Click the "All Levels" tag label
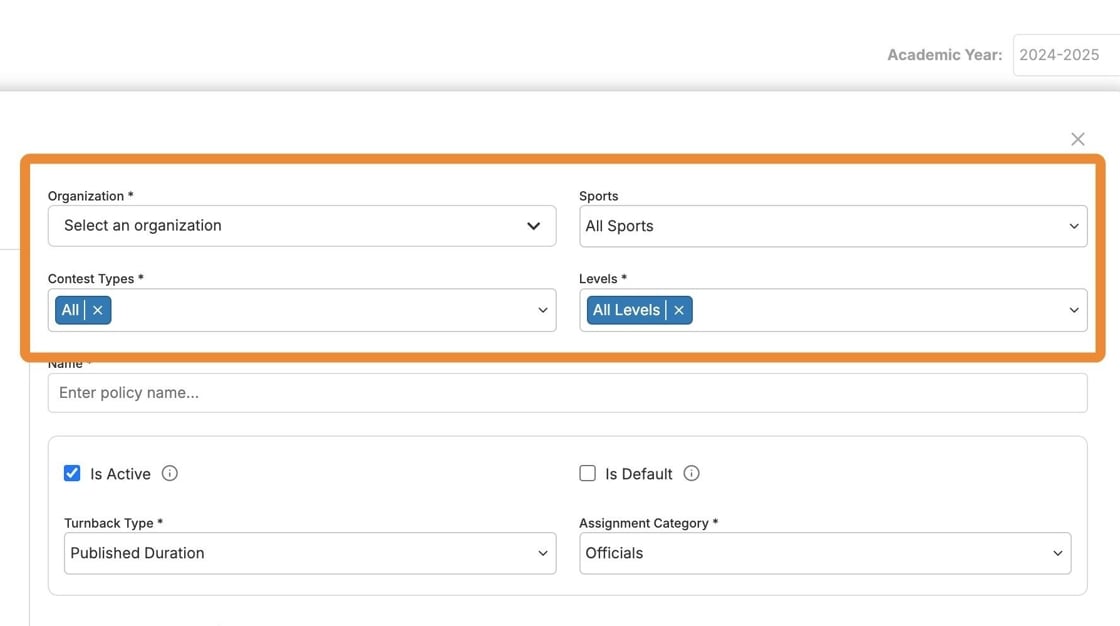1120x626 pixels. coord(626,310)
